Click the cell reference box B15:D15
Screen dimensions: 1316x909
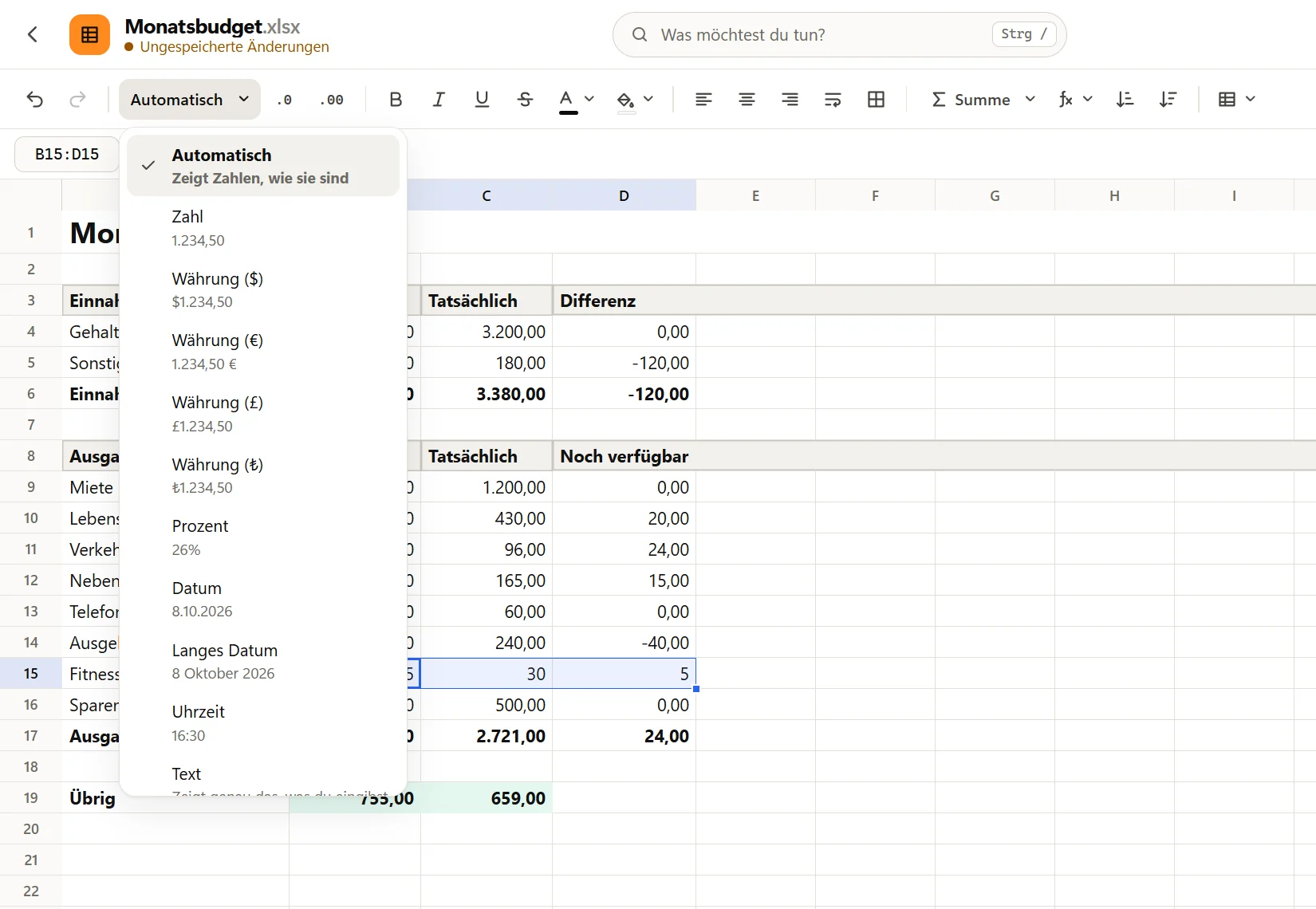pyautogui.click(x=67, y=154)
